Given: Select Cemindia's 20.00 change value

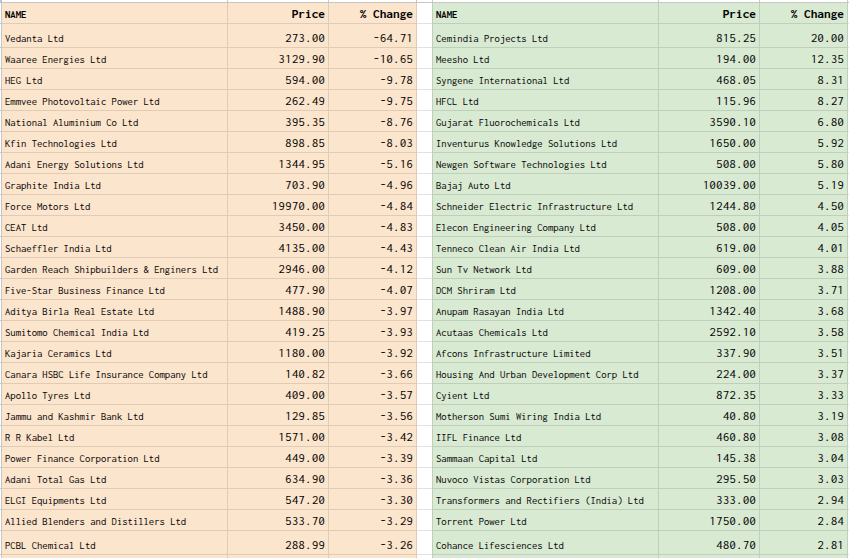Looking at the screenshot, I should [x=804, y=38].
